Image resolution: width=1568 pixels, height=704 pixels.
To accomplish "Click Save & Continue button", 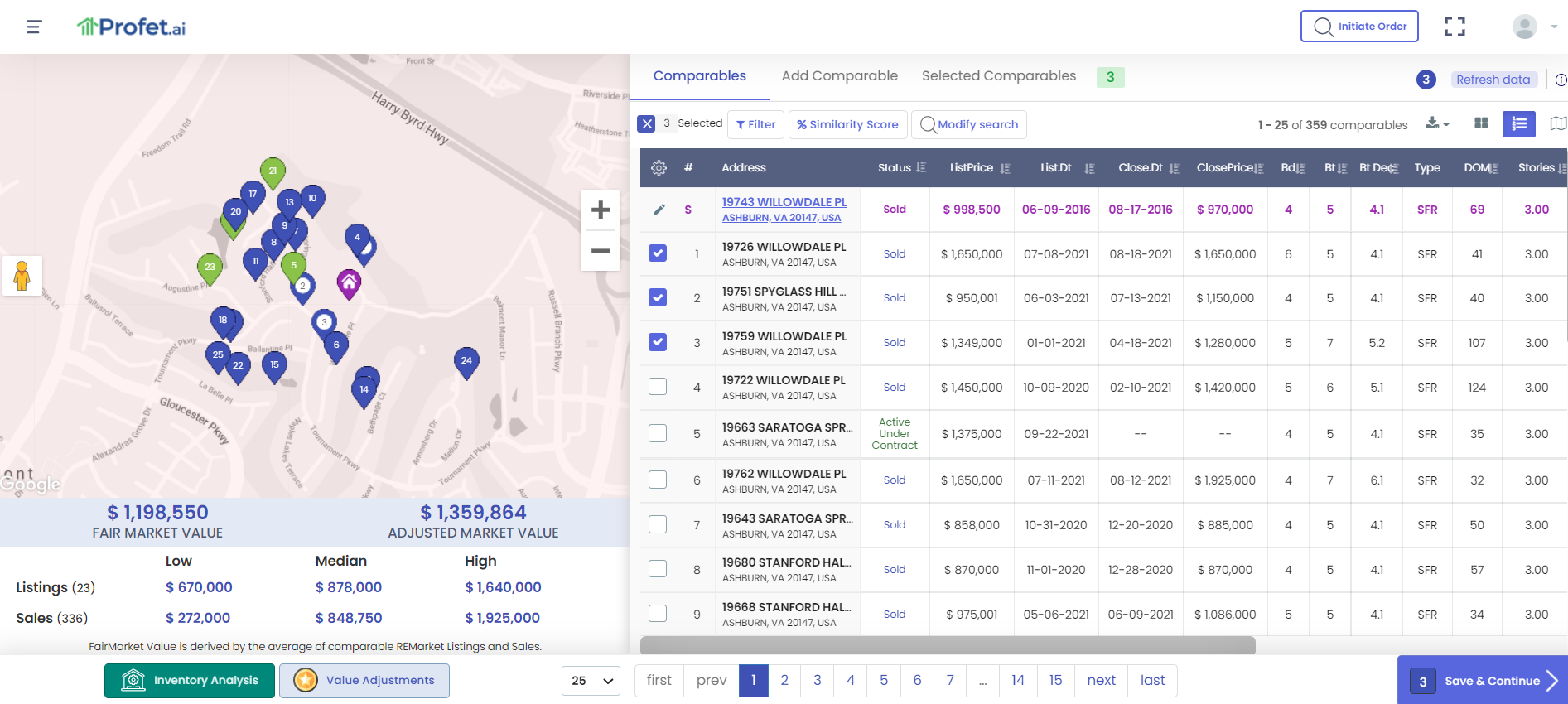I will tap(1482, 681).
